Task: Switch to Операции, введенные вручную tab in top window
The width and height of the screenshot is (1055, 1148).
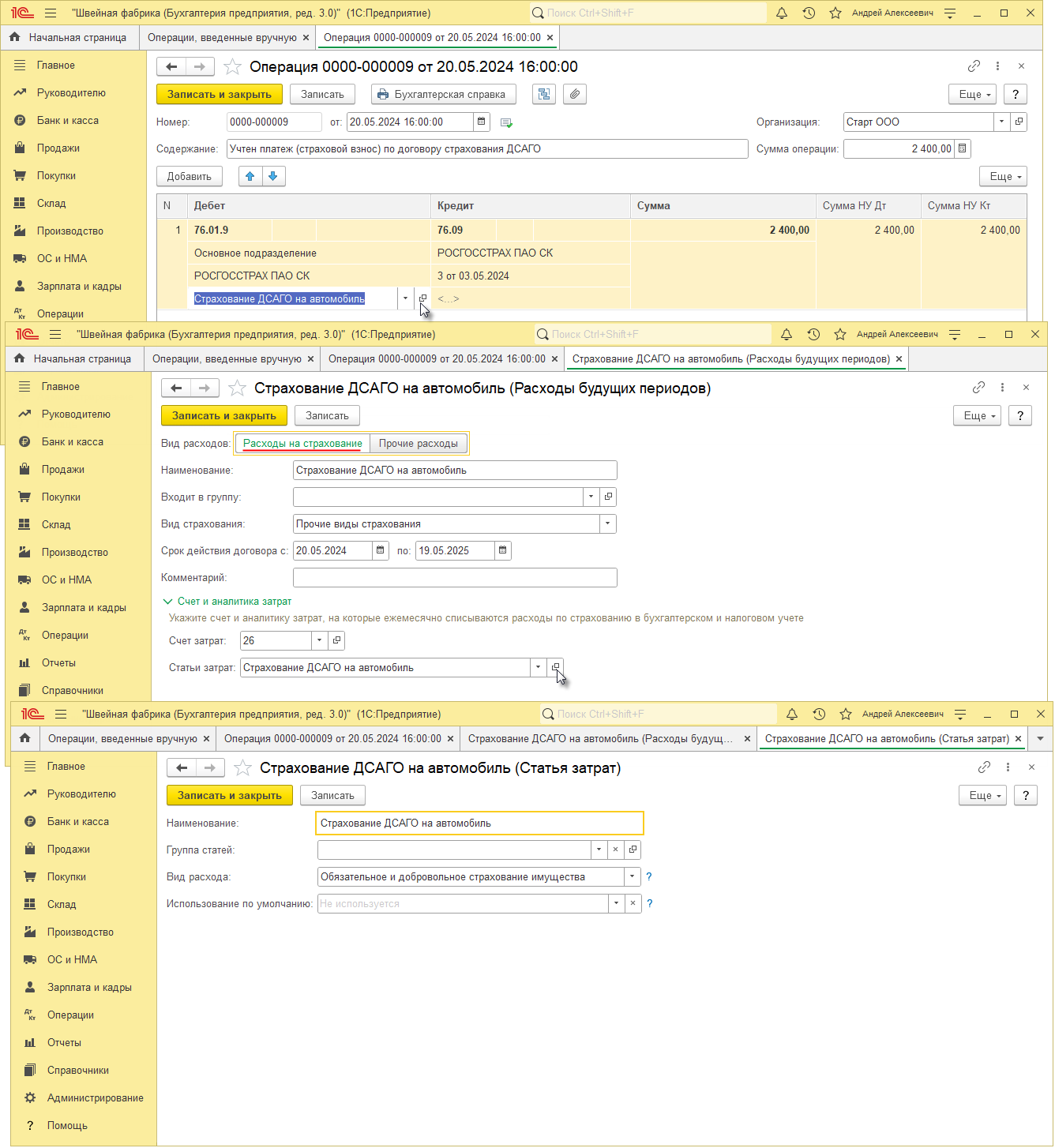Action: 223,37
